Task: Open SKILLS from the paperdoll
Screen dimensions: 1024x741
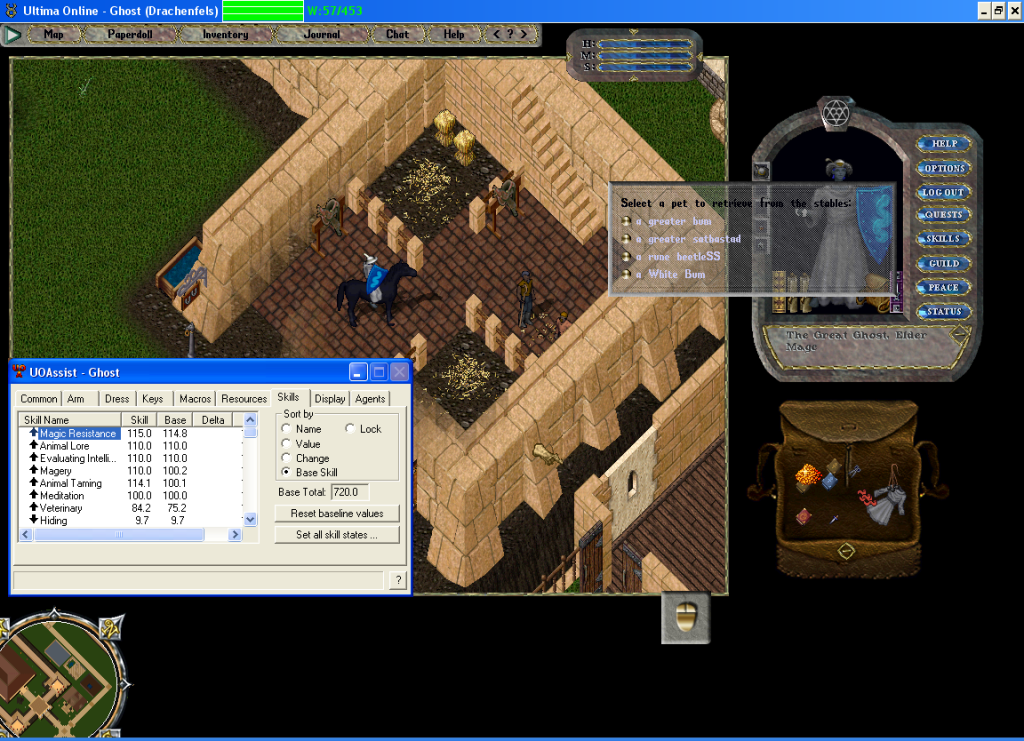Action: 943,238
